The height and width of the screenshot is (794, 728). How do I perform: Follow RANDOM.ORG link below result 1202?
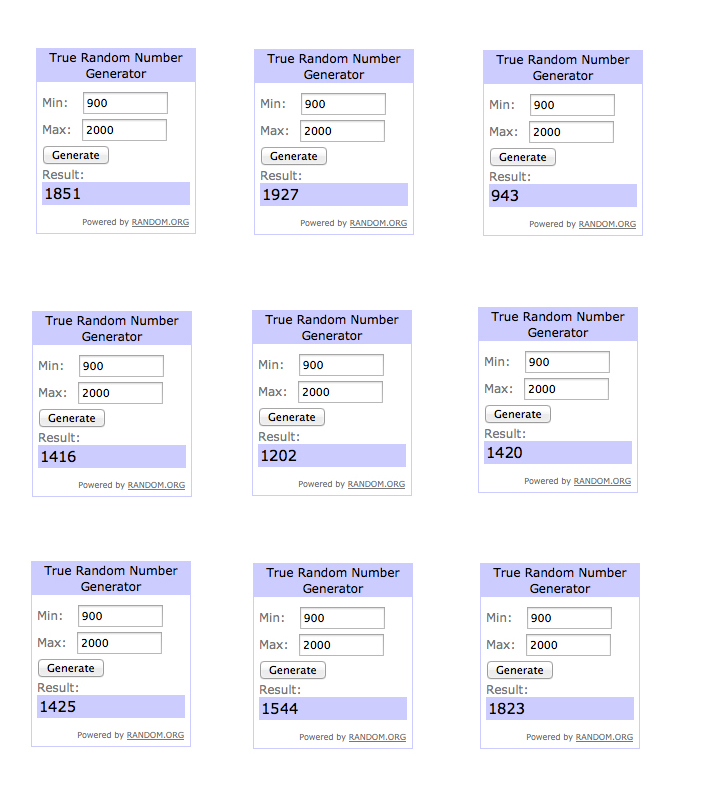click(x=376, y=484)
